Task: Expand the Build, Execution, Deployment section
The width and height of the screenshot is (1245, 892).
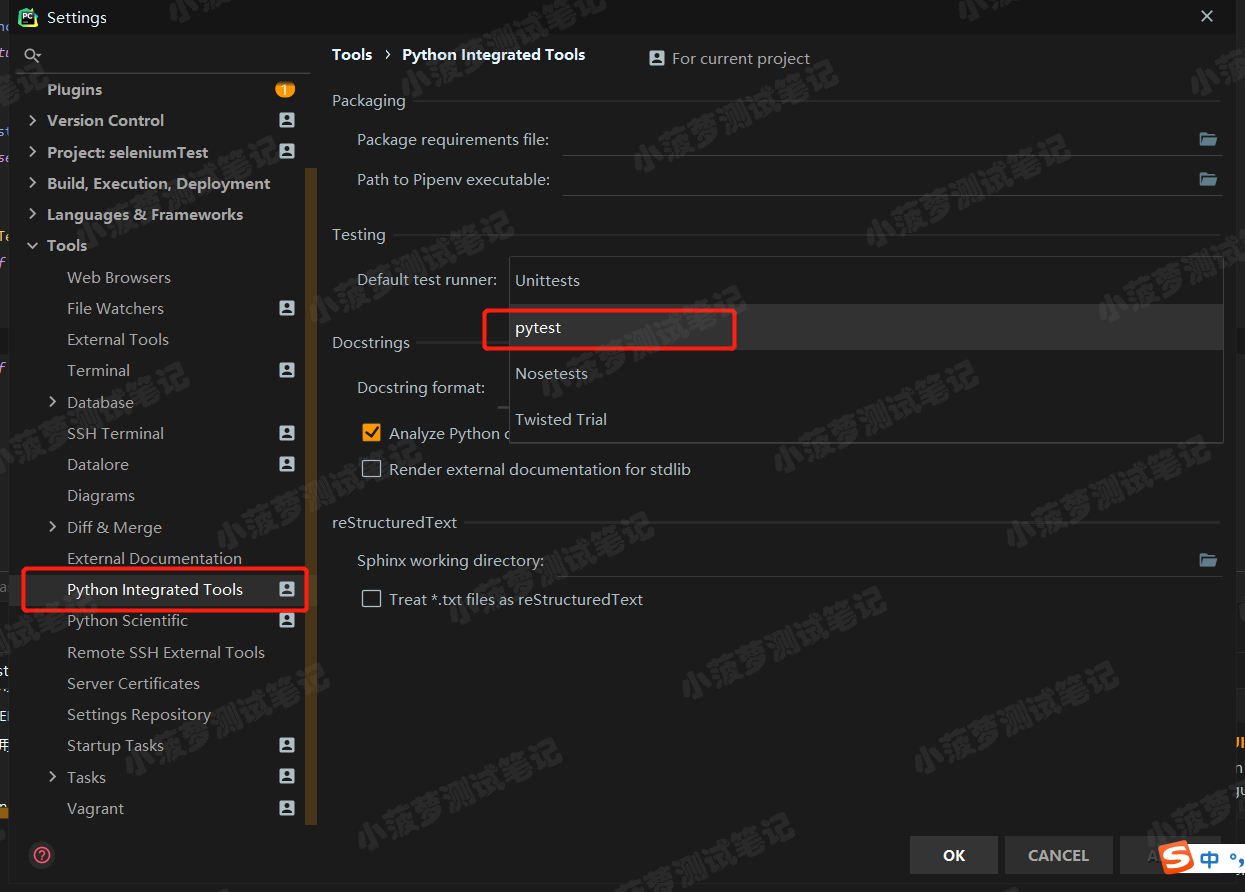Action: pos(33,183)
